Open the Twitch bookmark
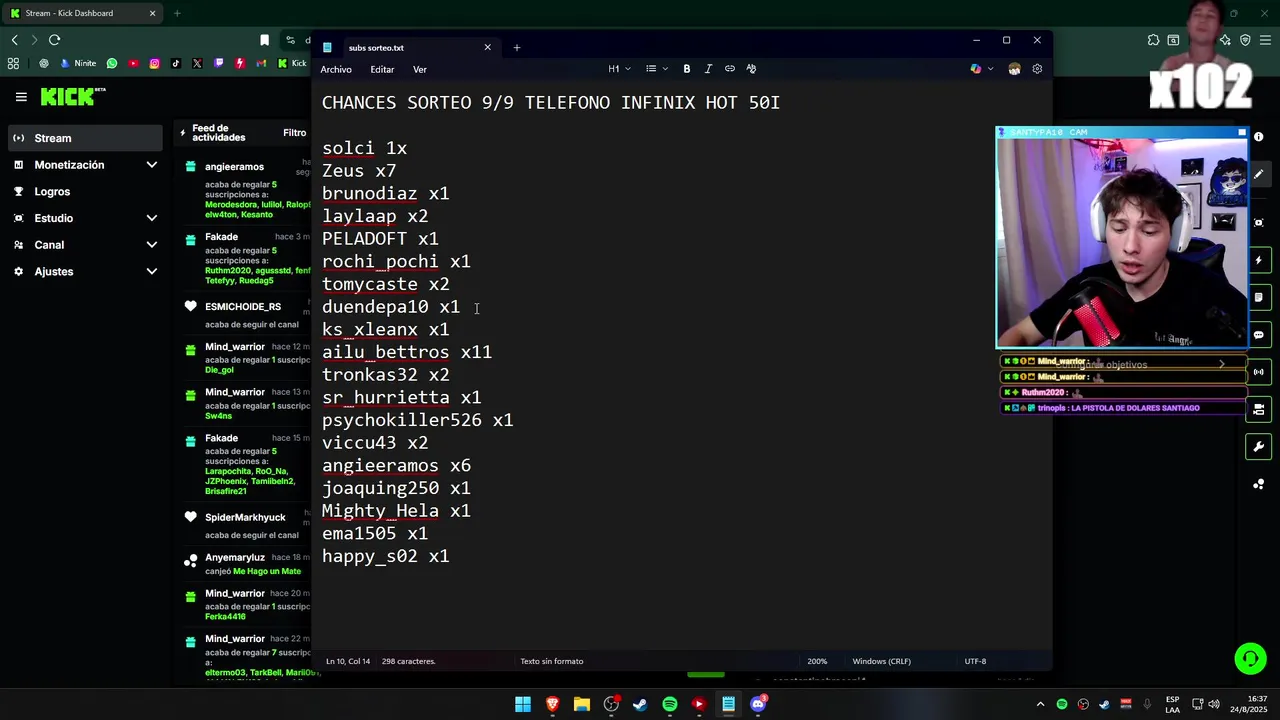Screen dimensions: 1280x720 218,63
